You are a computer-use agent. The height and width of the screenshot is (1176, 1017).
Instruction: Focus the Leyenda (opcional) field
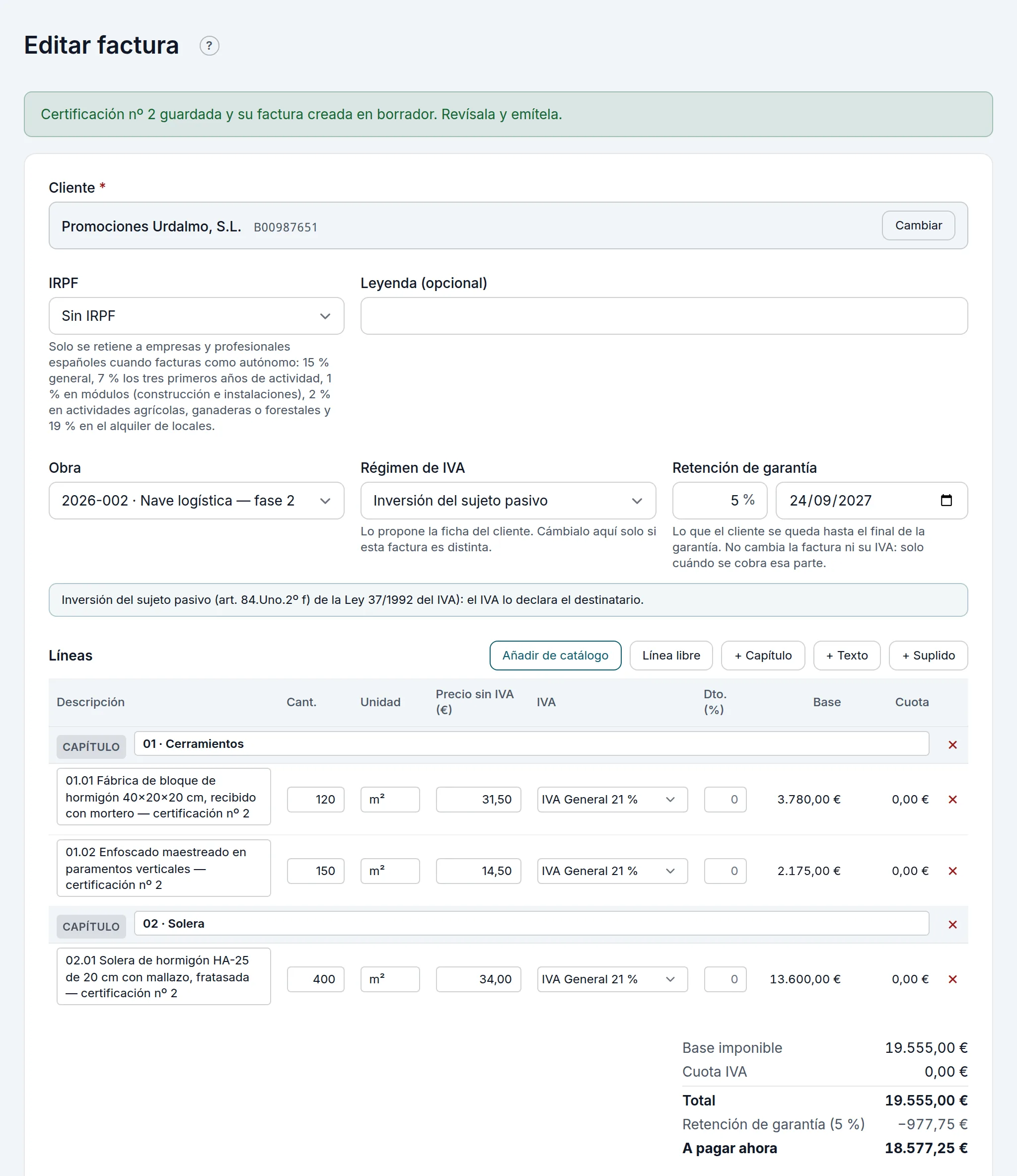point(664,315)
